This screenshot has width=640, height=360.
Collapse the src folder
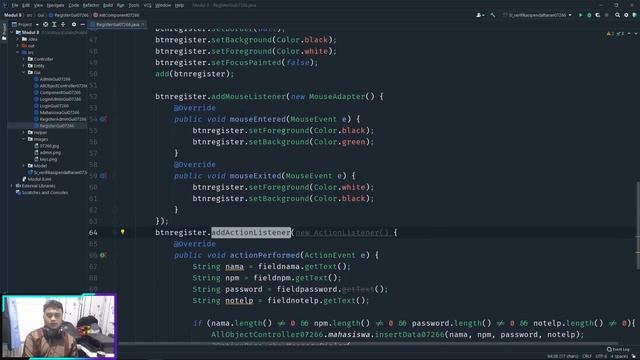(18, 52)
